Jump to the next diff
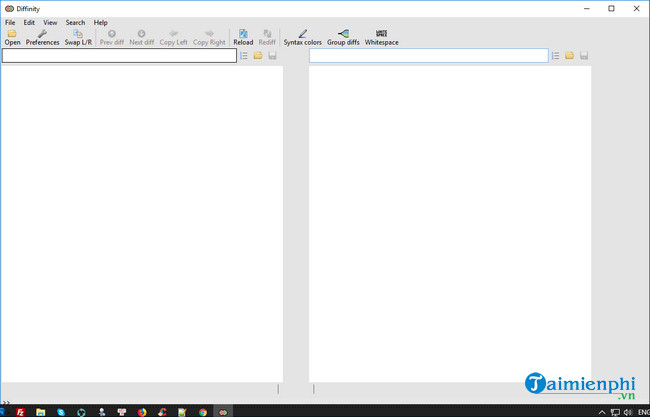The image size is (650, 417). [x=142, y=37]
